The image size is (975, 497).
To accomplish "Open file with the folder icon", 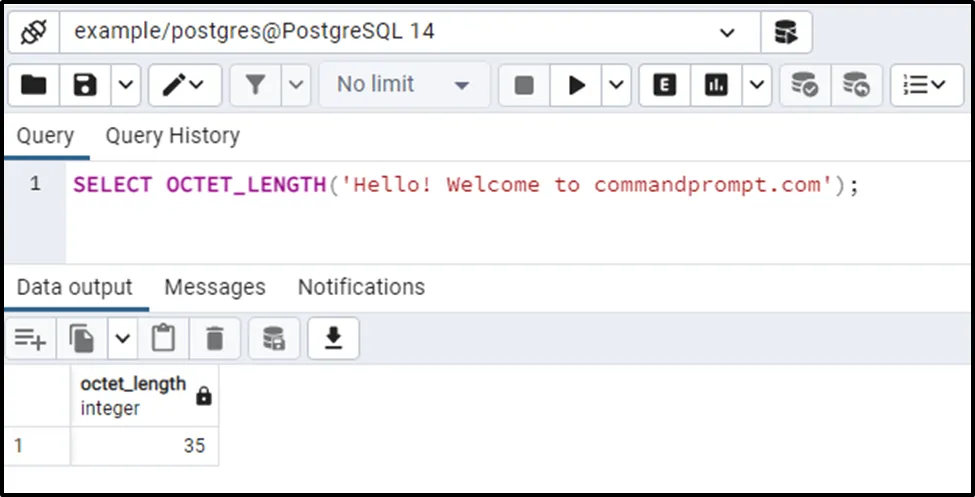I will coord(34,85).
